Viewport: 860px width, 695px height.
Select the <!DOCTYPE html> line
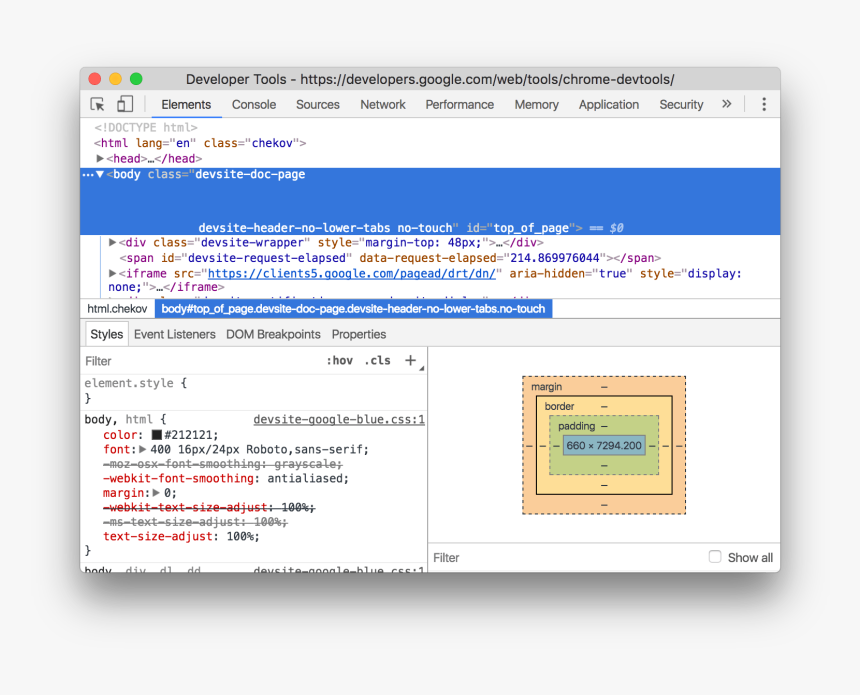[146, 127]
